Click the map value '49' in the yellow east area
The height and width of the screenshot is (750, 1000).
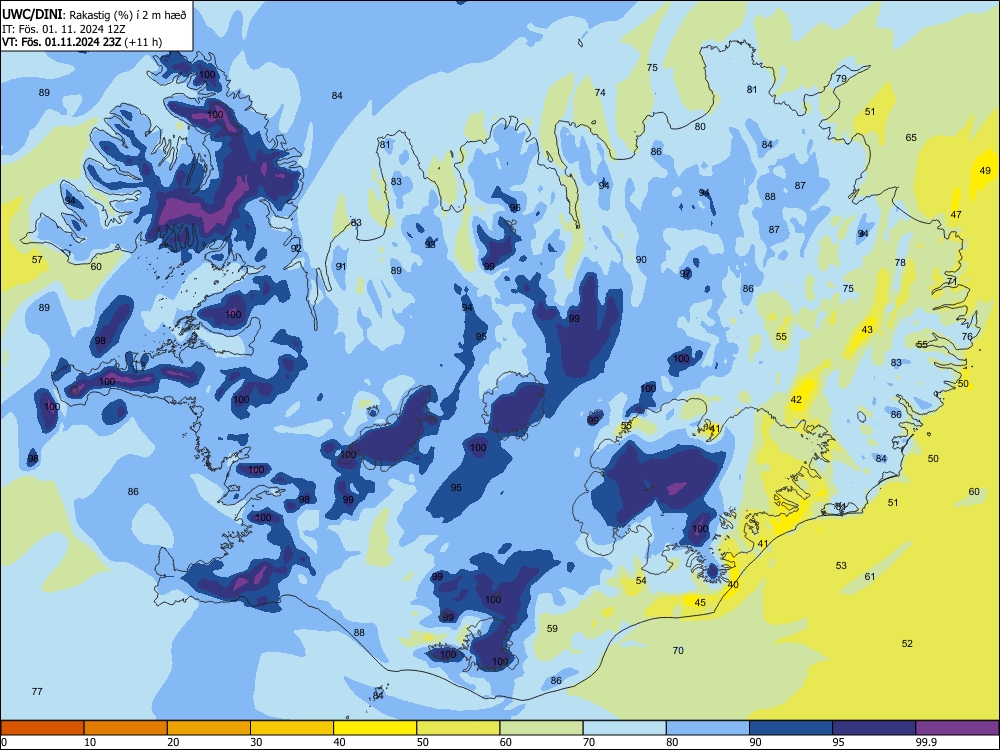(985, 170)
